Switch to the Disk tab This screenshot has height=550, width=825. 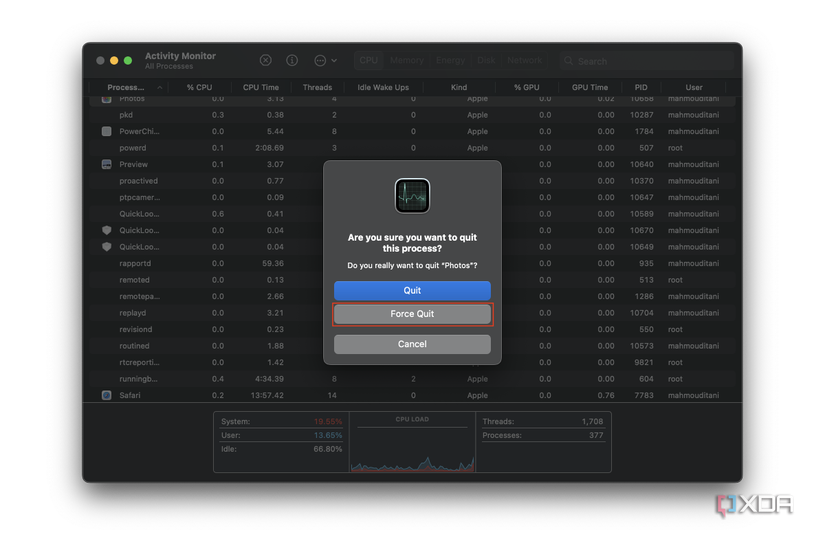[x=486, y=61]
